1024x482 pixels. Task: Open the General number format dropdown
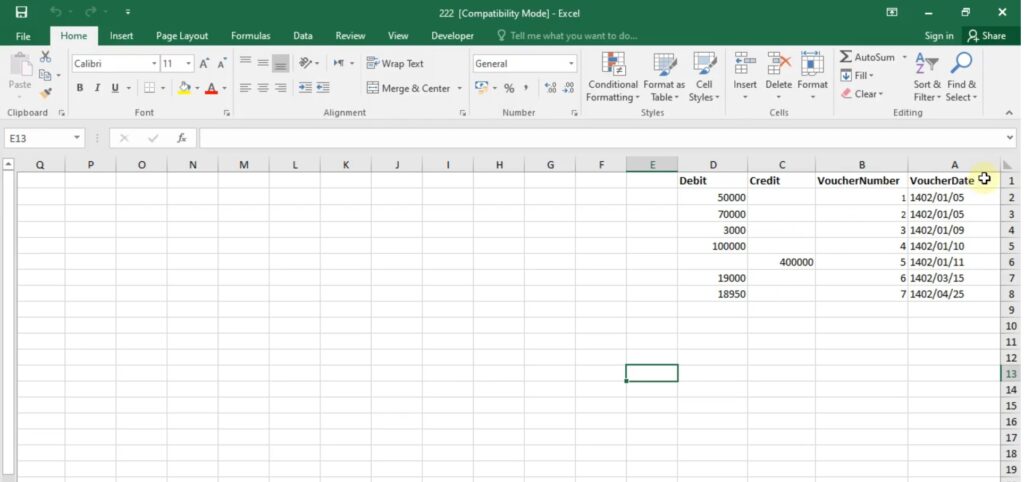pos(571,63)
